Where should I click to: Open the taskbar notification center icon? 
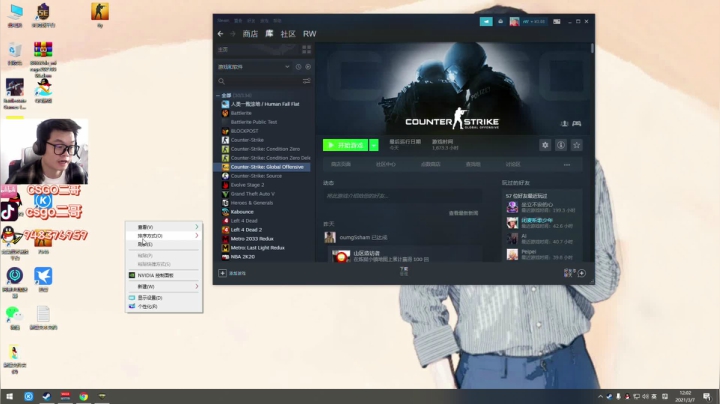click(707, 396)
